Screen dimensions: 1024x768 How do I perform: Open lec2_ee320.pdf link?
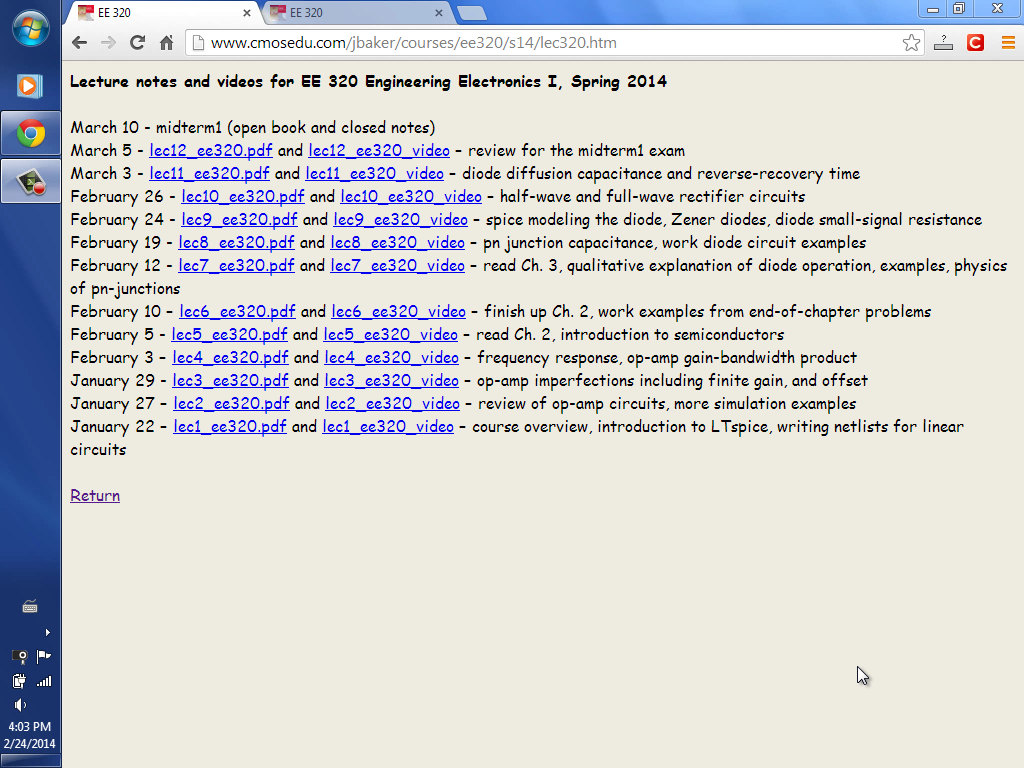231,404
